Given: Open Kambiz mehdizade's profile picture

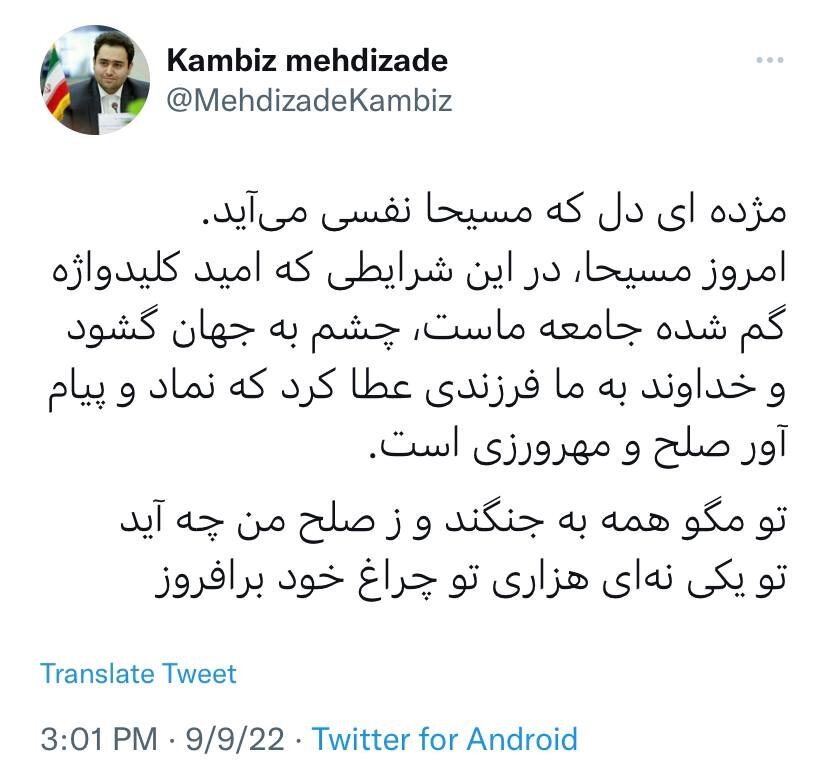Looking at the screenshot, I should tap(95, 80).
